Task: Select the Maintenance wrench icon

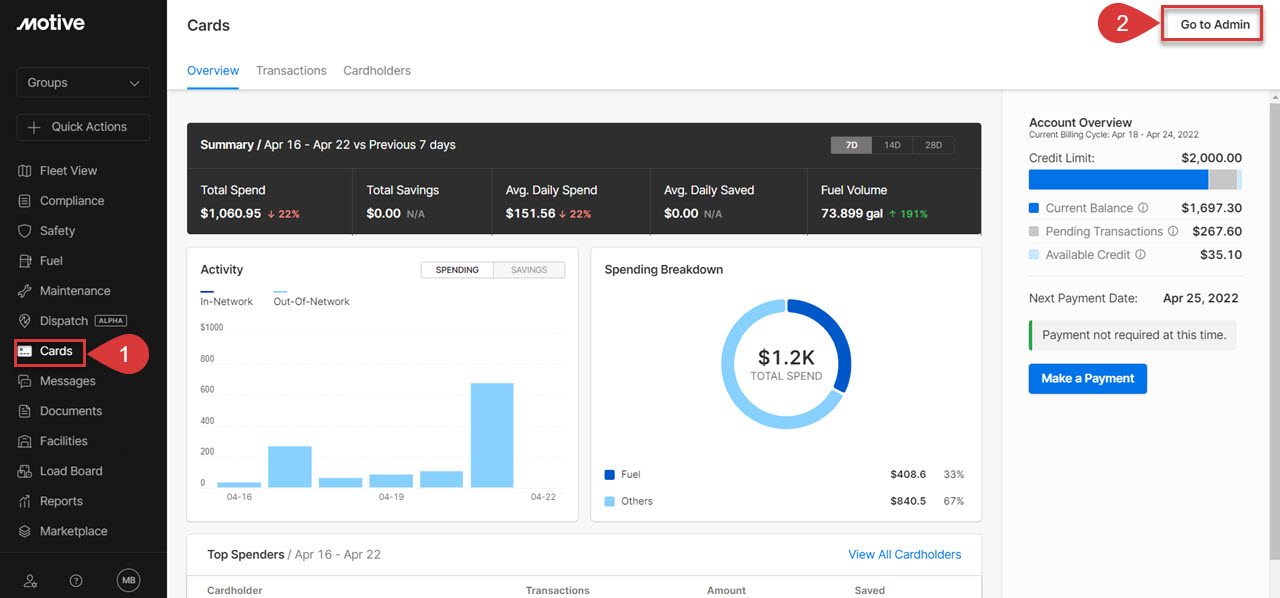Action: [25, 291]
